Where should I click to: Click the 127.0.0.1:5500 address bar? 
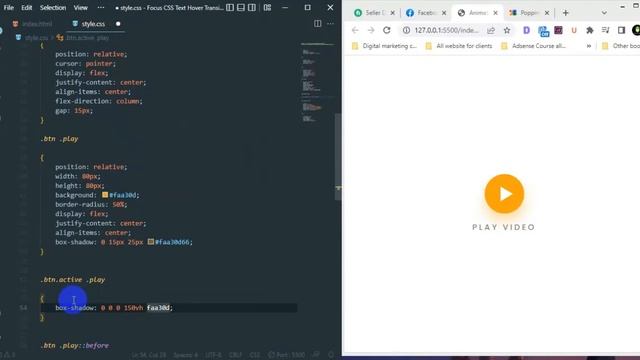click(x=447, y=30)
